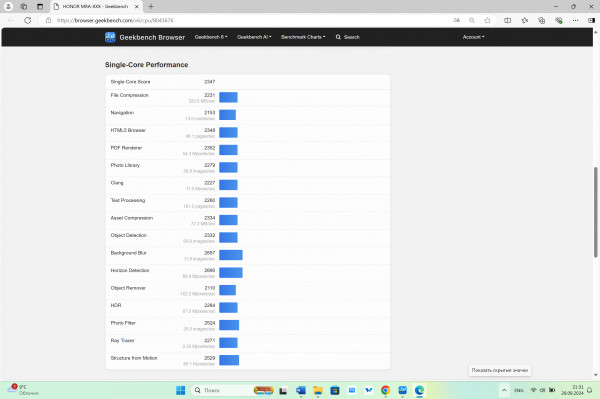View site information lock icon
The image size is (600, 399).
(x=49, y=20)
